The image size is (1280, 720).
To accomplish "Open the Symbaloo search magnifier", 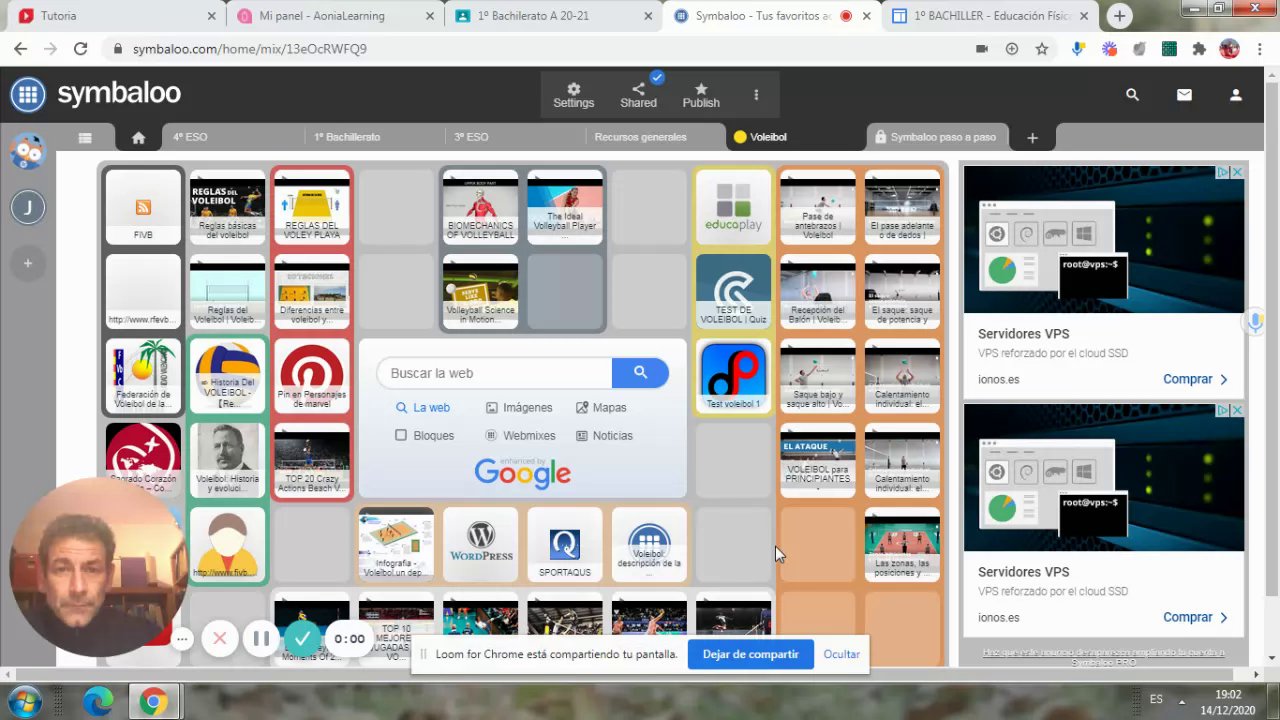I will [1132, 95].
